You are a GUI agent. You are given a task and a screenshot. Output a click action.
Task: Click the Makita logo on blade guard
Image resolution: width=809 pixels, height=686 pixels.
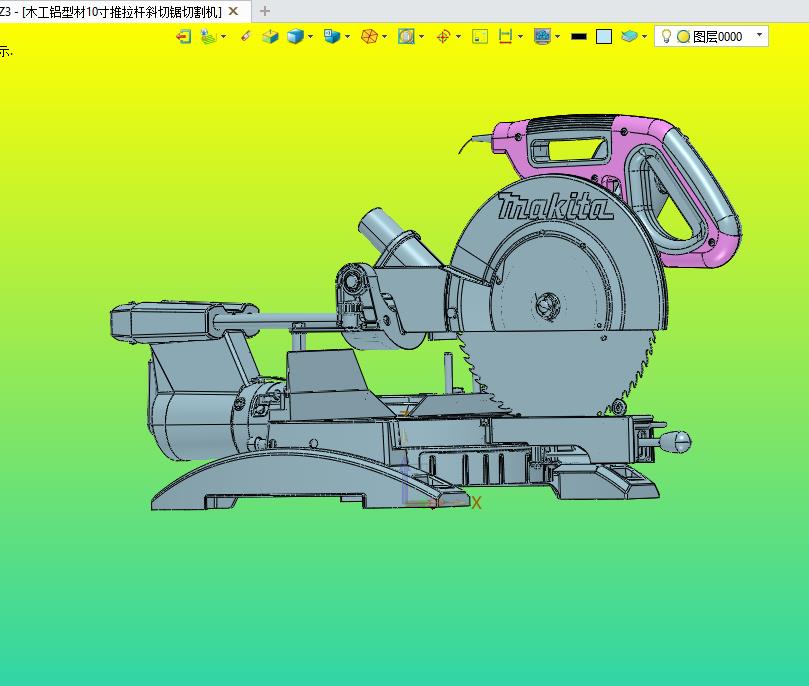point(555,206)
